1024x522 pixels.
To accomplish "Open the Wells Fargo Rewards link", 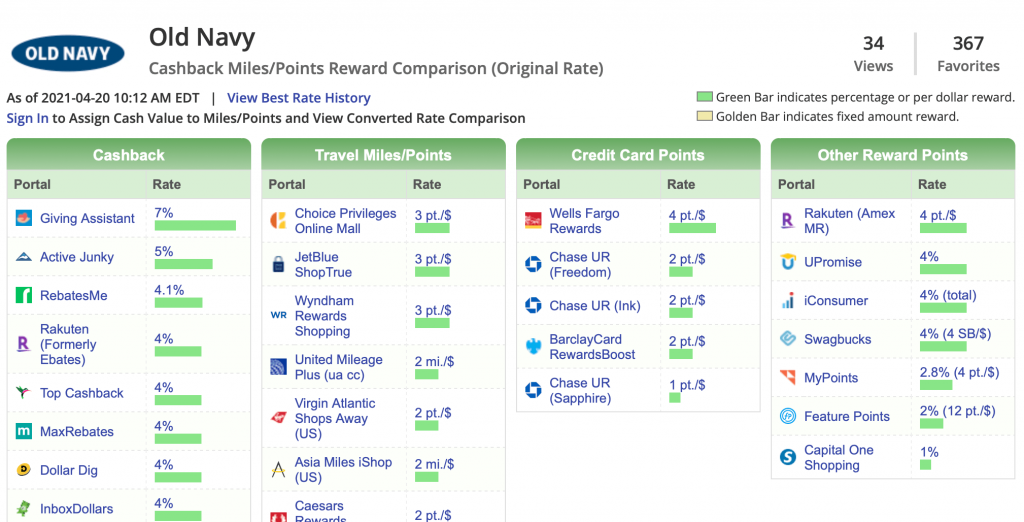I will pos(584,221).
